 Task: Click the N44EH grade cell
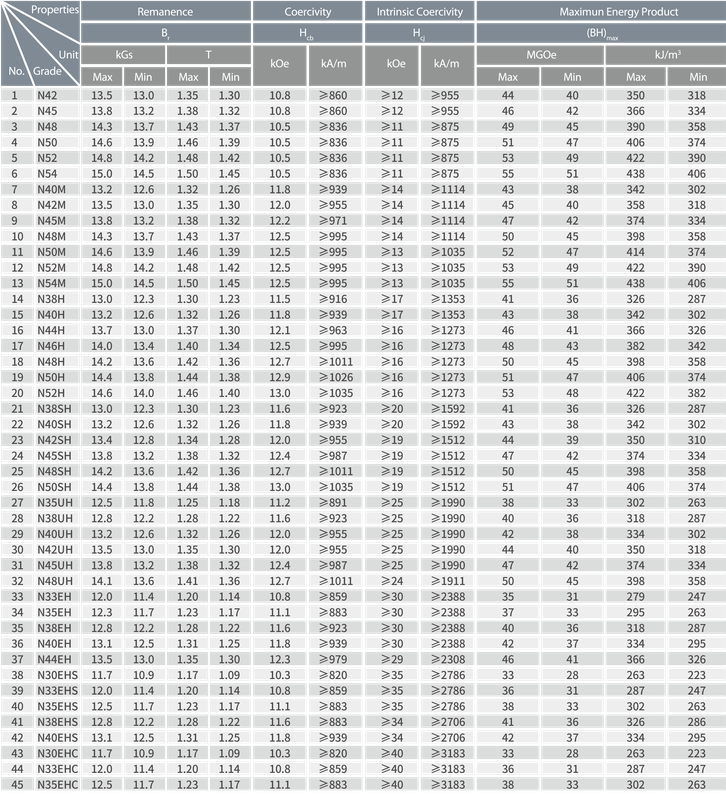tap(54, 659)
